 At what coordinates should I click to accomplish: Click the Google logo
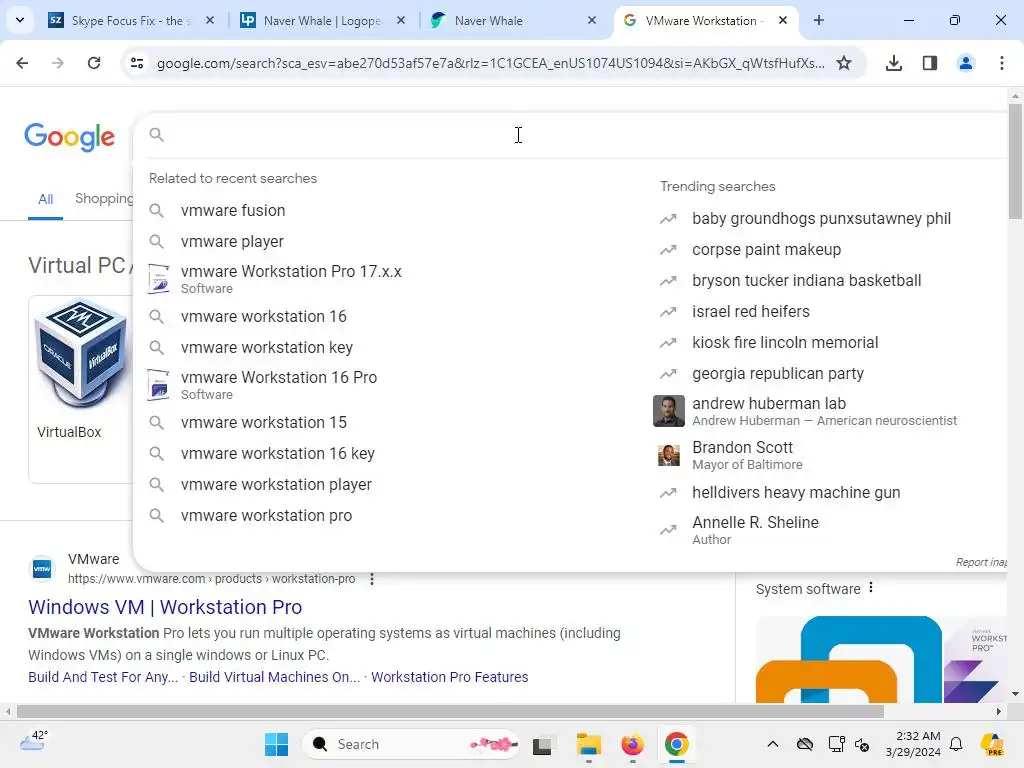point(70,136)
